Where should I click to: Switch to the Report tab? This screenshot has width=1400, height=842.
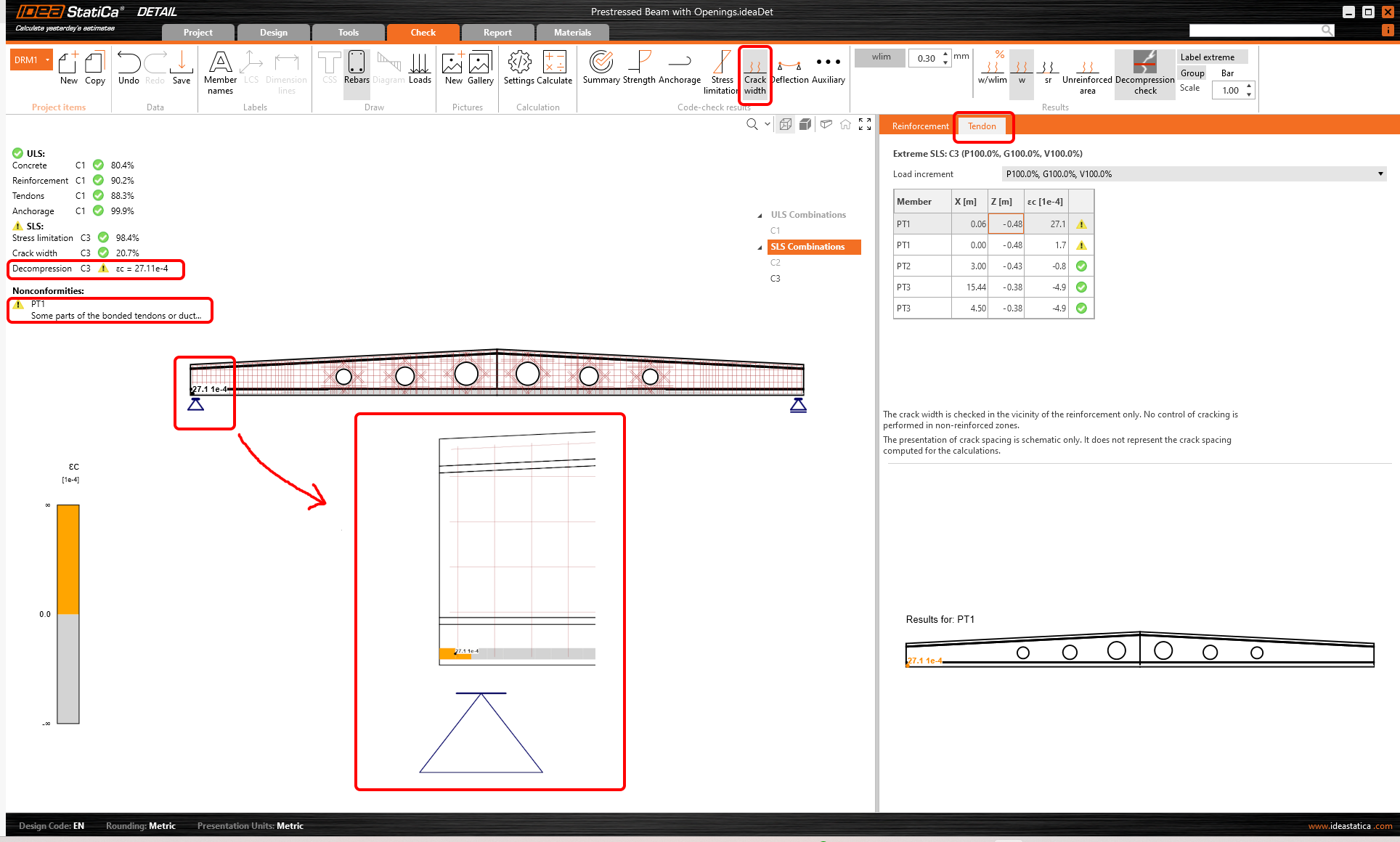[x=497, y=33]
